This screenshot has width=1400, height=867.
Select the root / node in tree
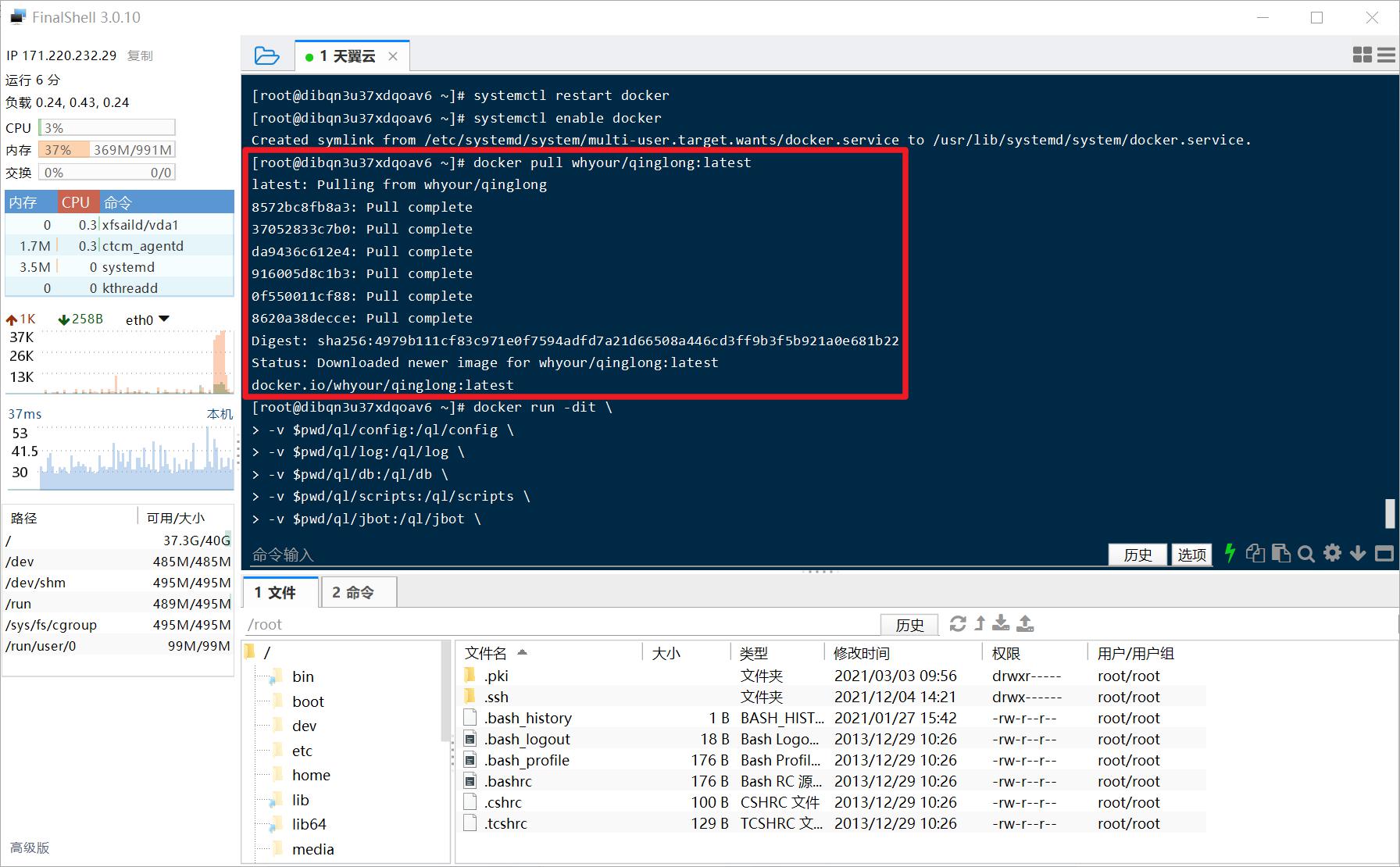(266, 652)
